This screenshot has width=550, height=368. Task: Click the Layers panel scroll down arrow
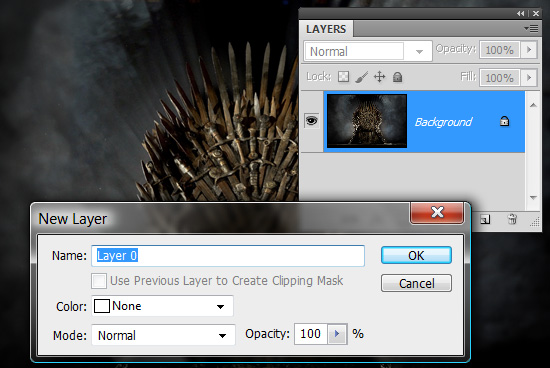click(533, 198)
